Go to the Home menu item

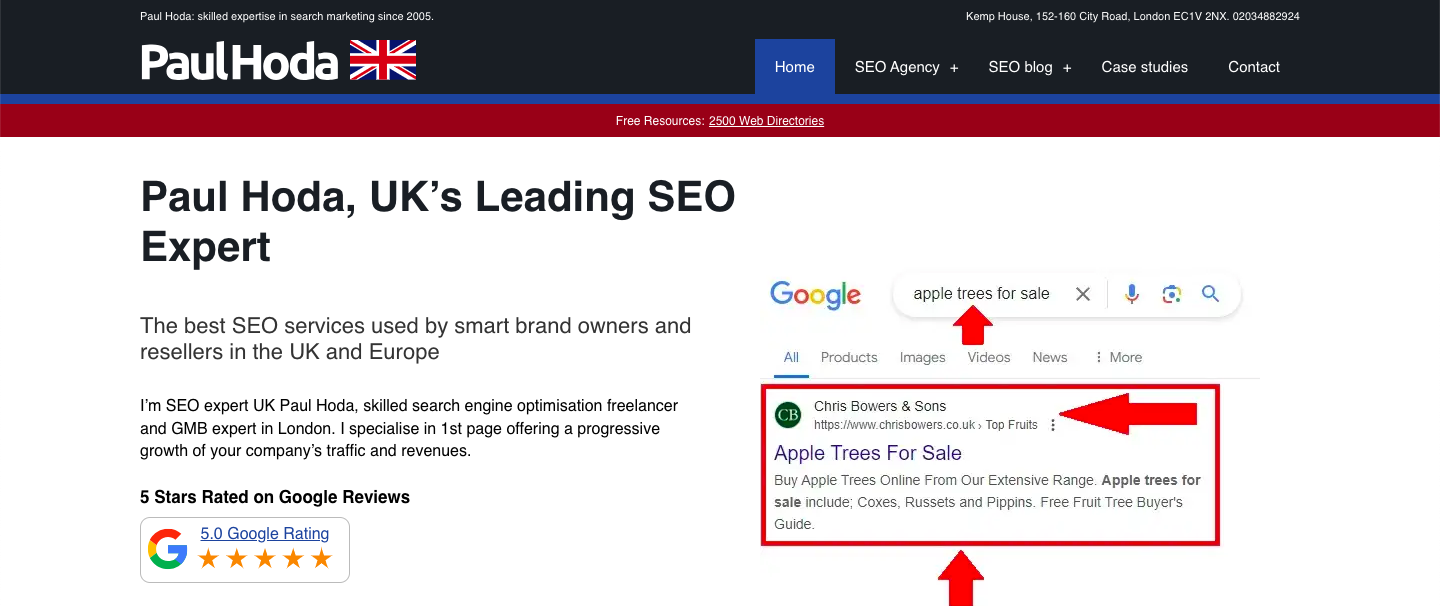point(795,67)
